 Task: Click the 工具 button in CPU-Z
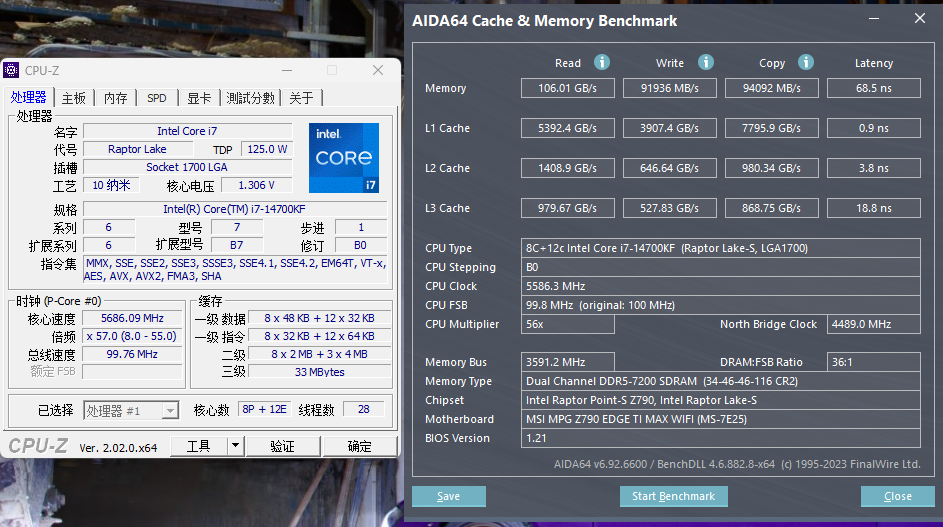199,446
